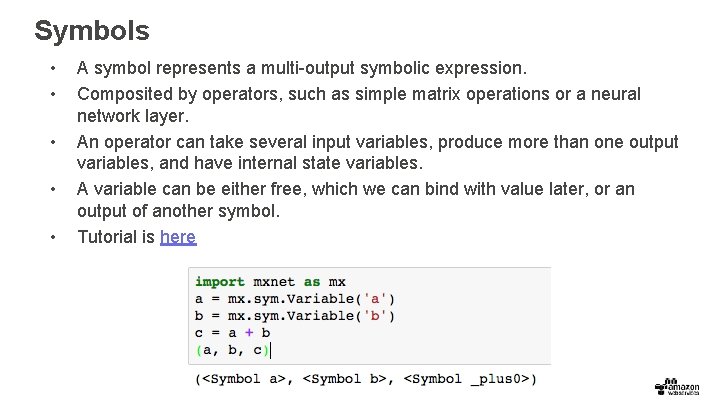Click the 'import mxnet as mx' code line
The width and height of the screenshot is (720, 405).
pyautogui.click(x=270, y=282)
